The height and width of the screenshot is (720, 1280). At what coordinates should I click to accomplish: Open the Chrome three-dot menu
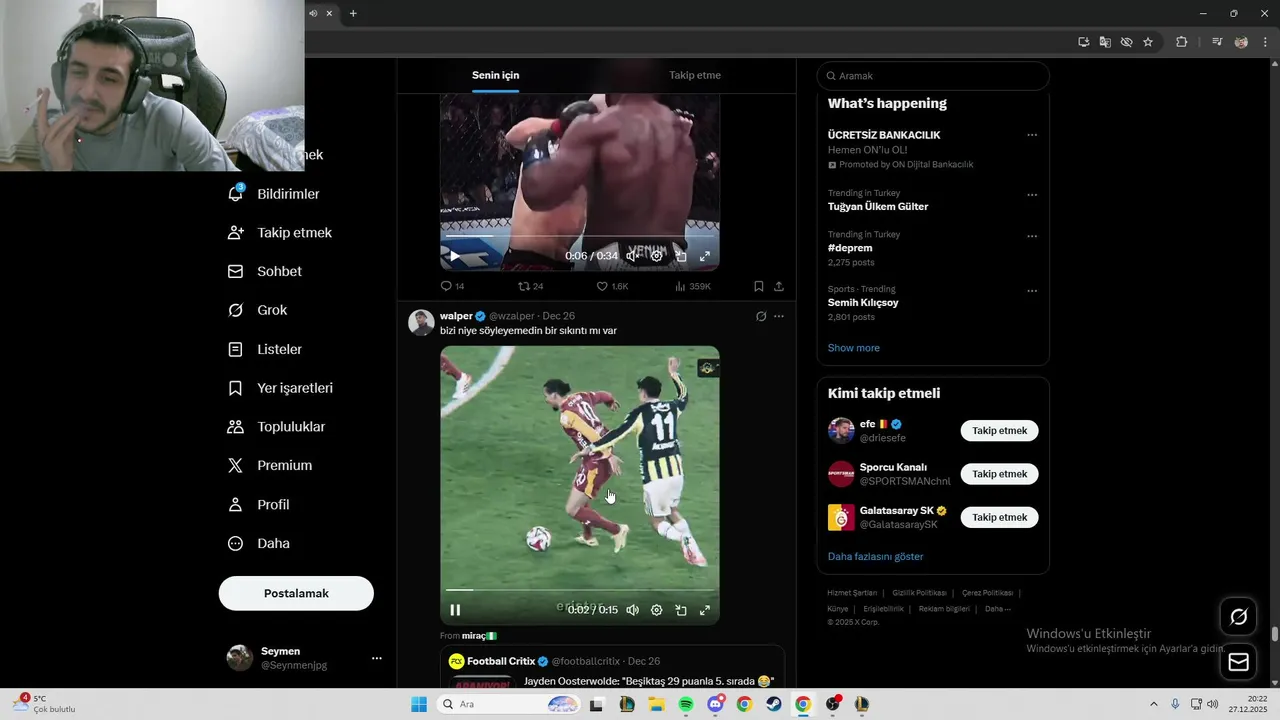coord(1266,42)
